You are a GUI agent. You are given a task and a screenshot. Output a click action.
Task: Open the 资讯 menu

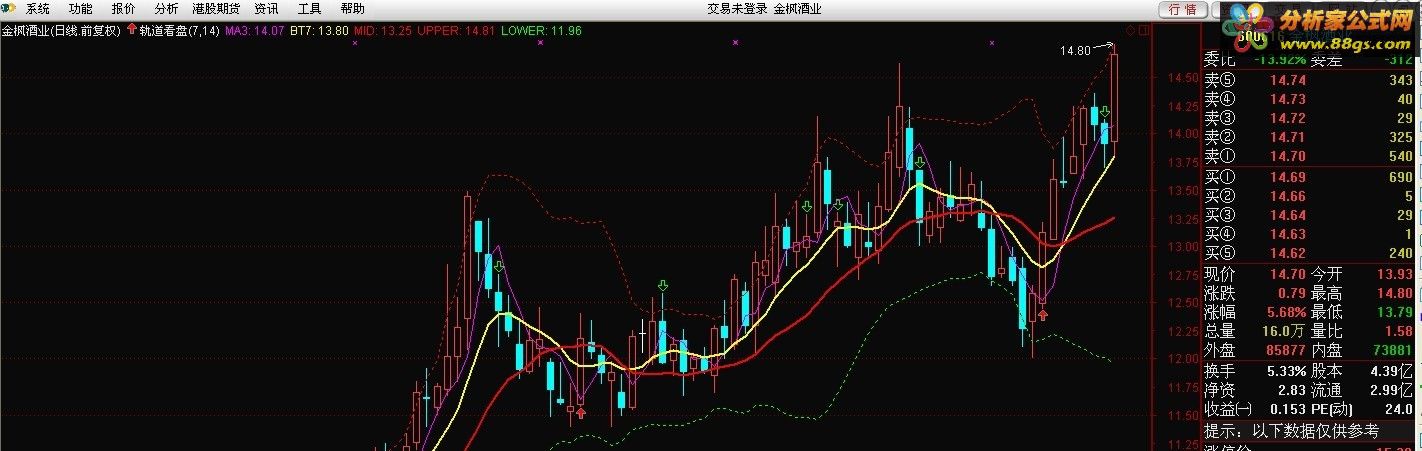(x=266, y=8)
